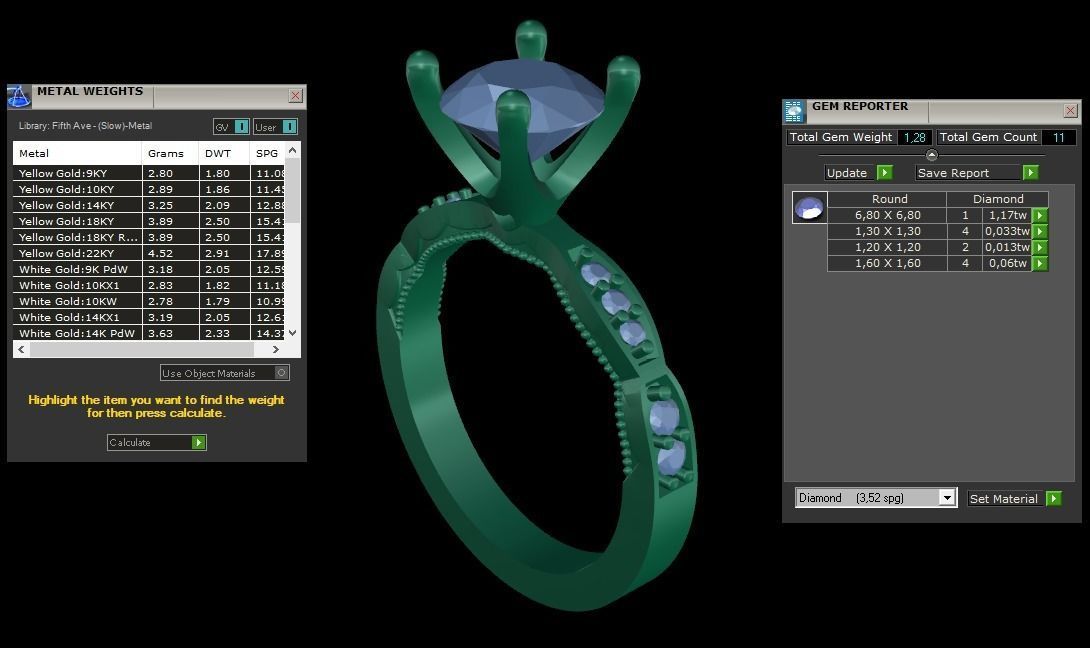Collapse Gem Reporter using the round divider handle
The image size is (1090, 648).
point(932,155)
